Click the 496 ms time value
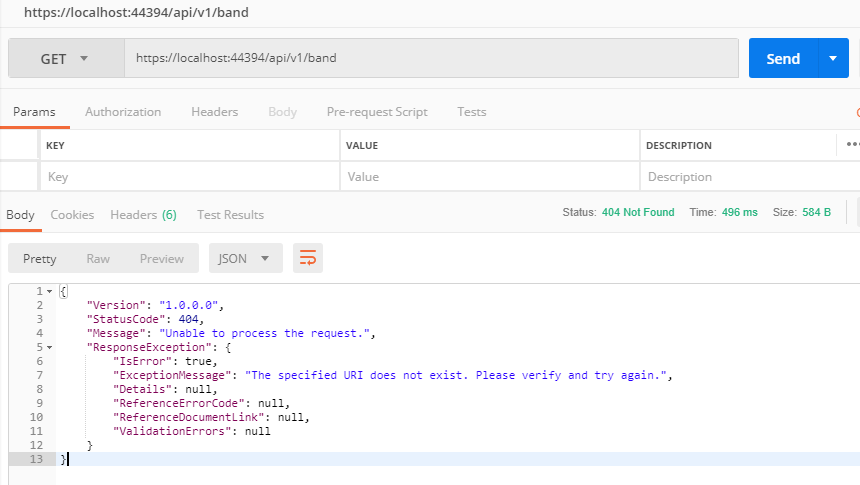Screen dimensions: 860x485 (739, 212)
